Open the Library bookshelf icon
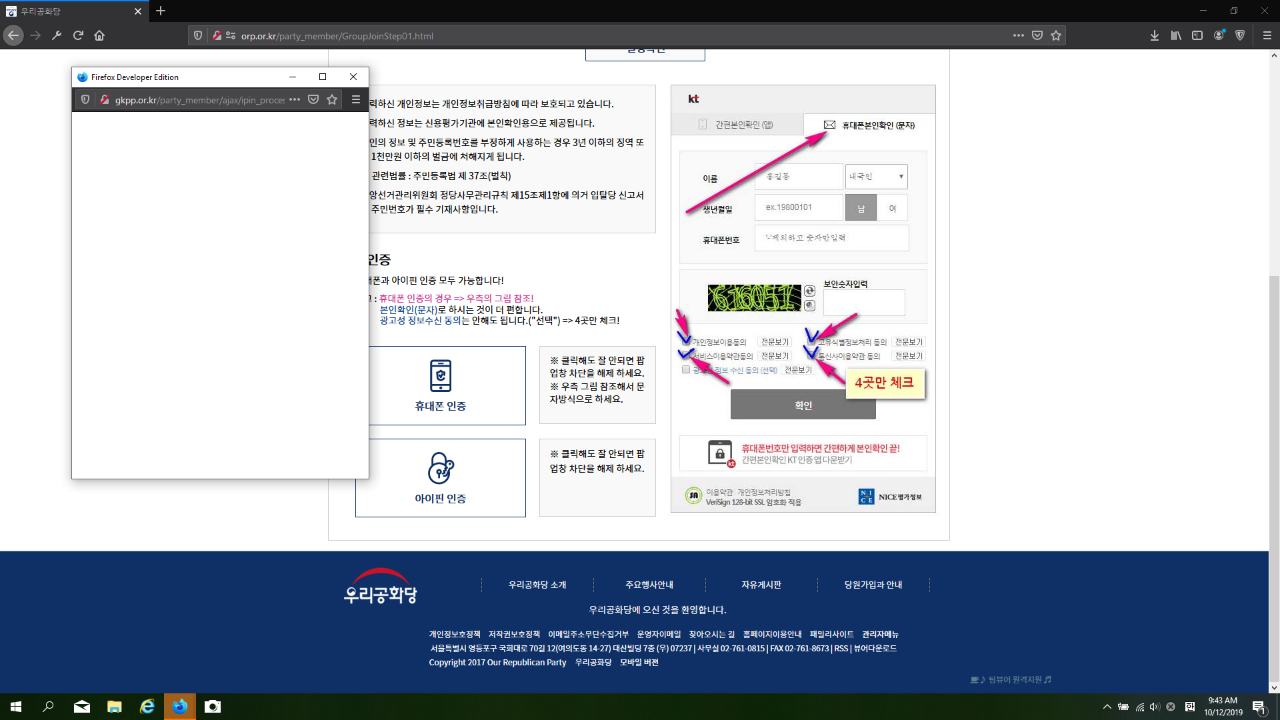This screenshot has height=720, width=1280. click(1176, 35)
